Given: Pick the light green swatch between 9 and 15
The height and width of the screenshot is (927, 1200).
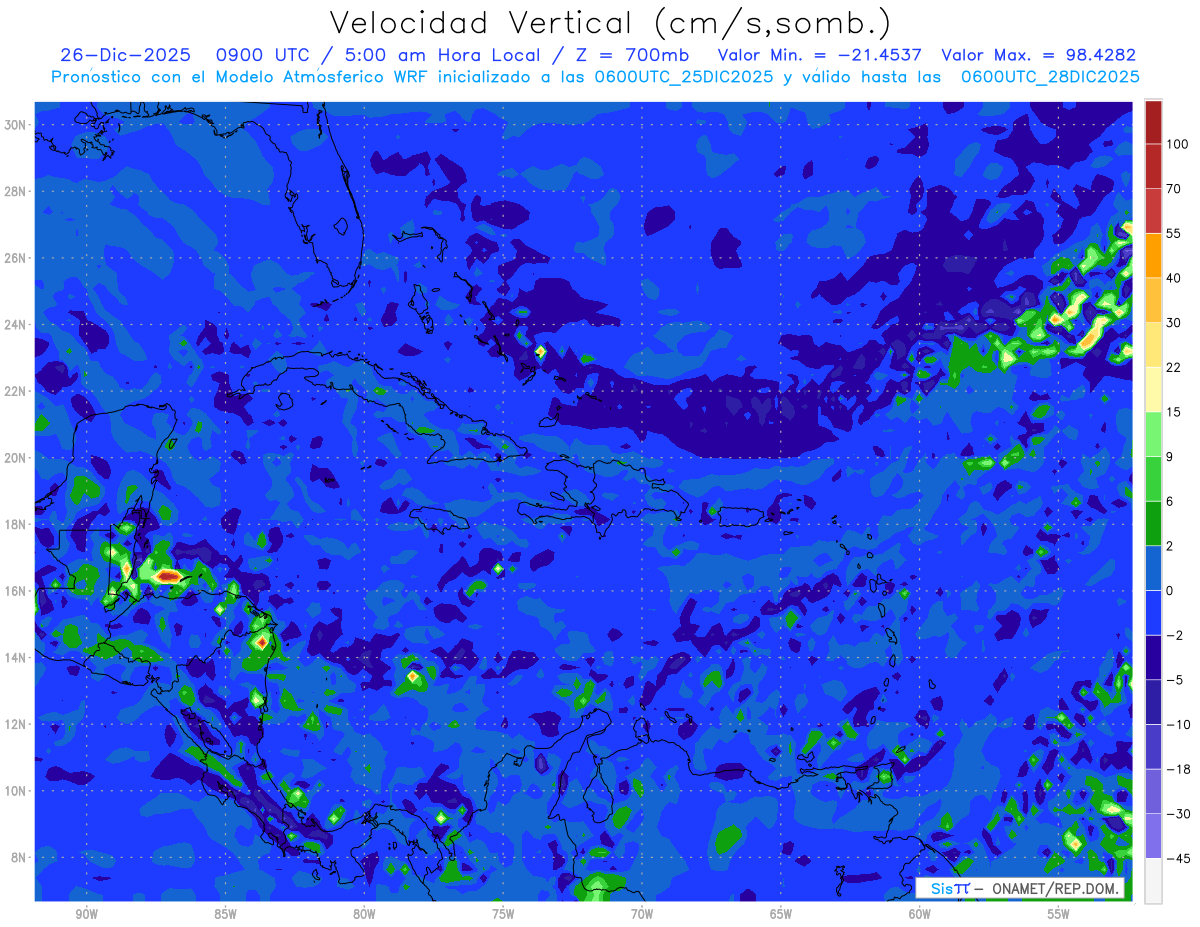Looking at the screenshot, I should (1153, 434).
